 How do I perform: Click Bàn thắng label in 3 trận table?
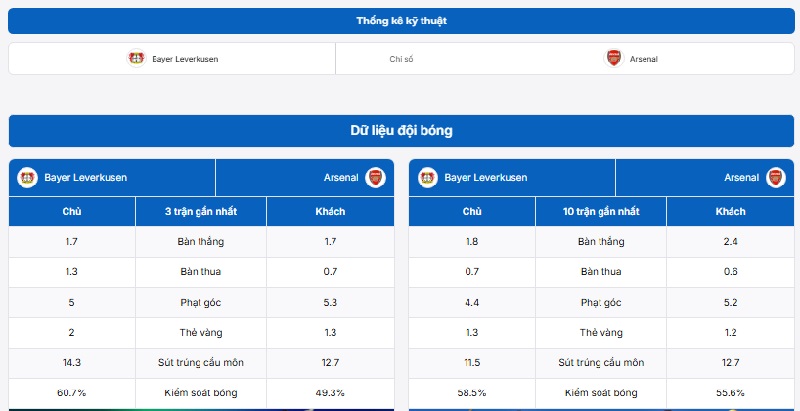coord(201,242)
